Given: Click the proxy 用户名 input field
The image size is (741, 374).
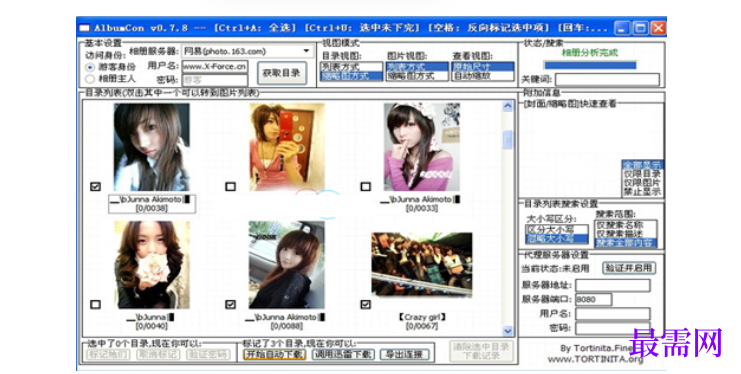Looking at the screenshot, I should tap(612, 313).
